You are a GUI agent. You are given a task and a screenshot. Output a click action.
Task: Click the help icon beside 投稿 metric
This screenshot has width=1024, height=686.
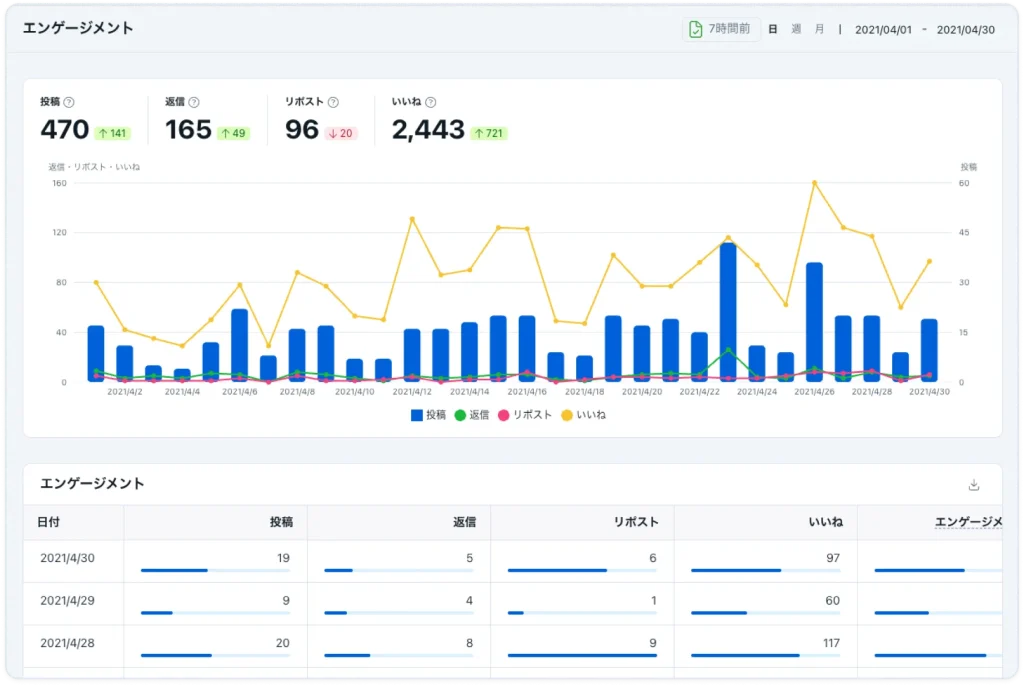[69, 102]
